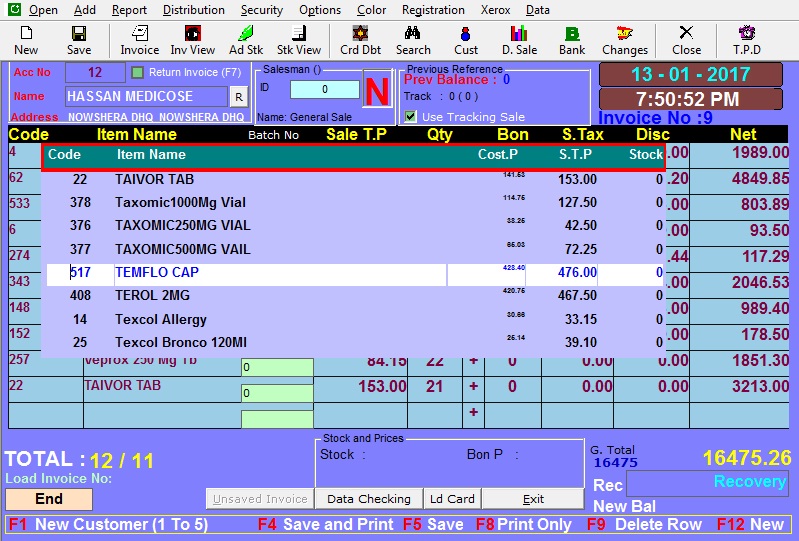The height and width of the screenshot is (541, 799).
Task: Select Texcol Bronco 120Ml in lookup list
Action: 354,342
